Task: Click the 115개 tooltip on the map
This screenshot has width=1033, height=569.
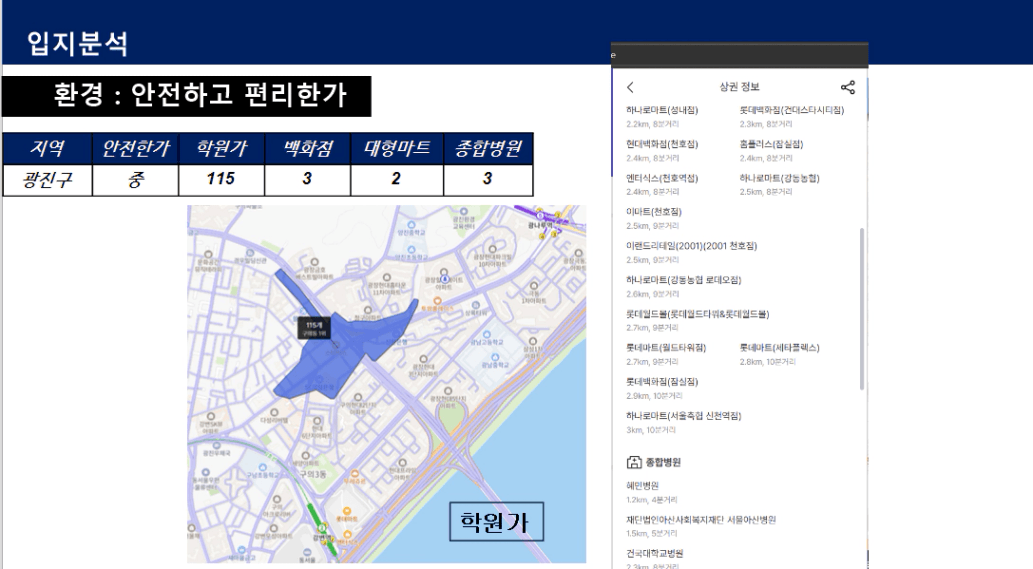Action: coord(314,329)
